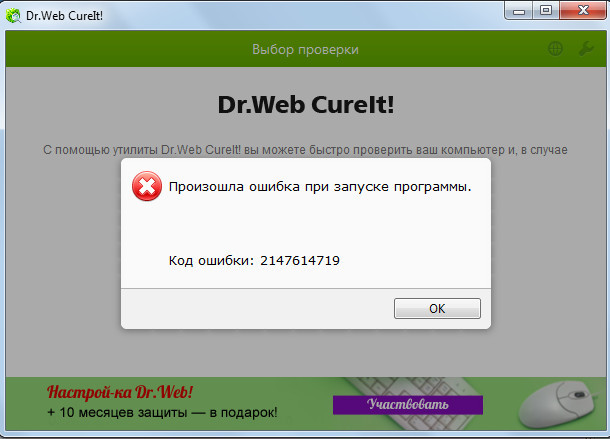Click the red error cross icon
The width and height of the screenshot is (610, 439).
tap(147, 187)
